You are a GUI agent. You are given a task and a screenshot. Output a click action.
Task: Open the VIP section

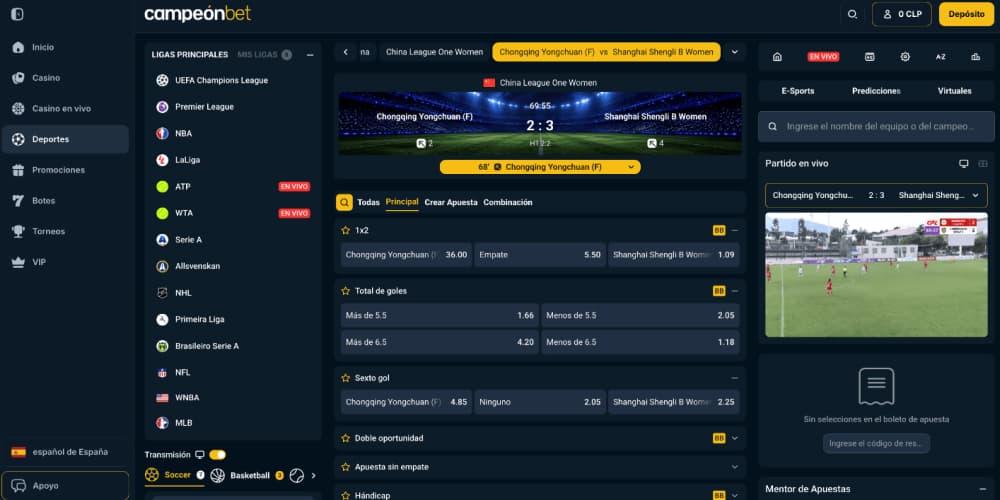(65, 261)
